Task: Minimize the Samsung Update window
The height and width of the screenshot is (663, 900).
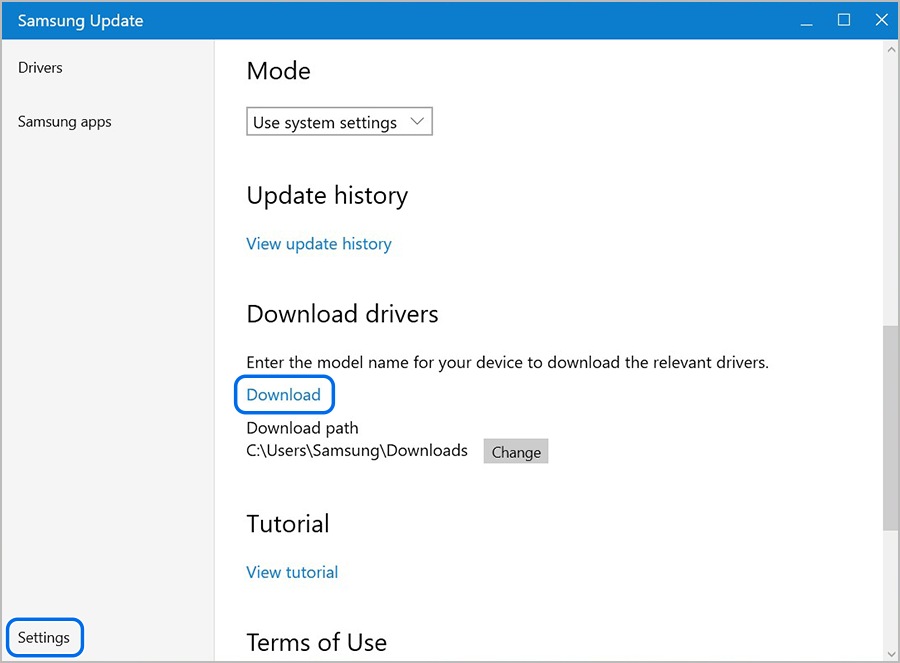Action: pos(807,20)
